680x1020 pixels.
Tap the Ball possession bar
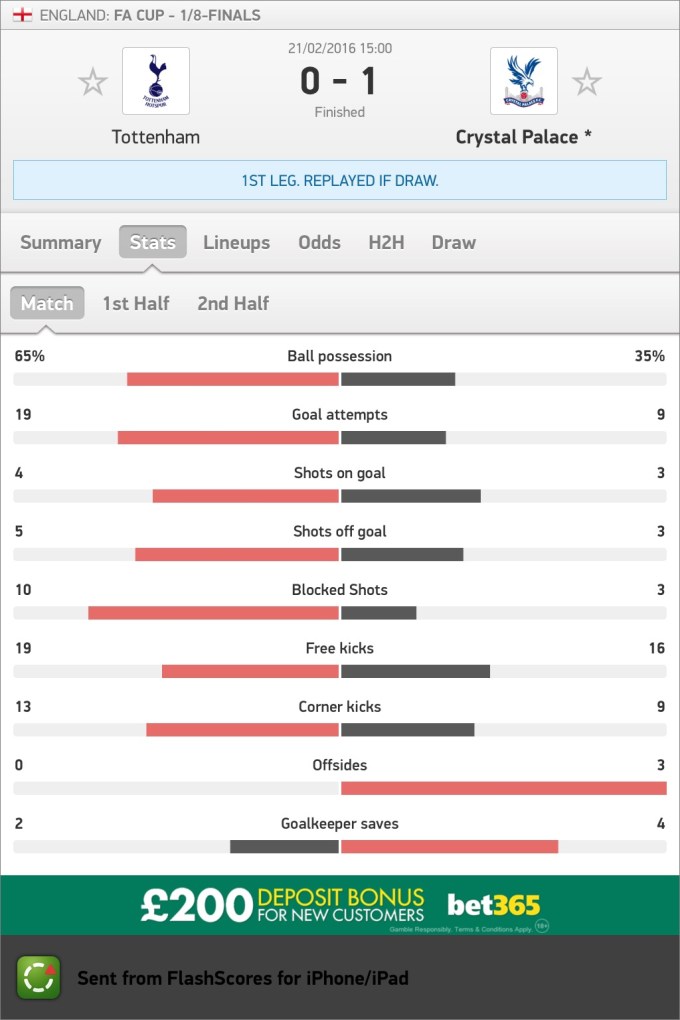340,379
